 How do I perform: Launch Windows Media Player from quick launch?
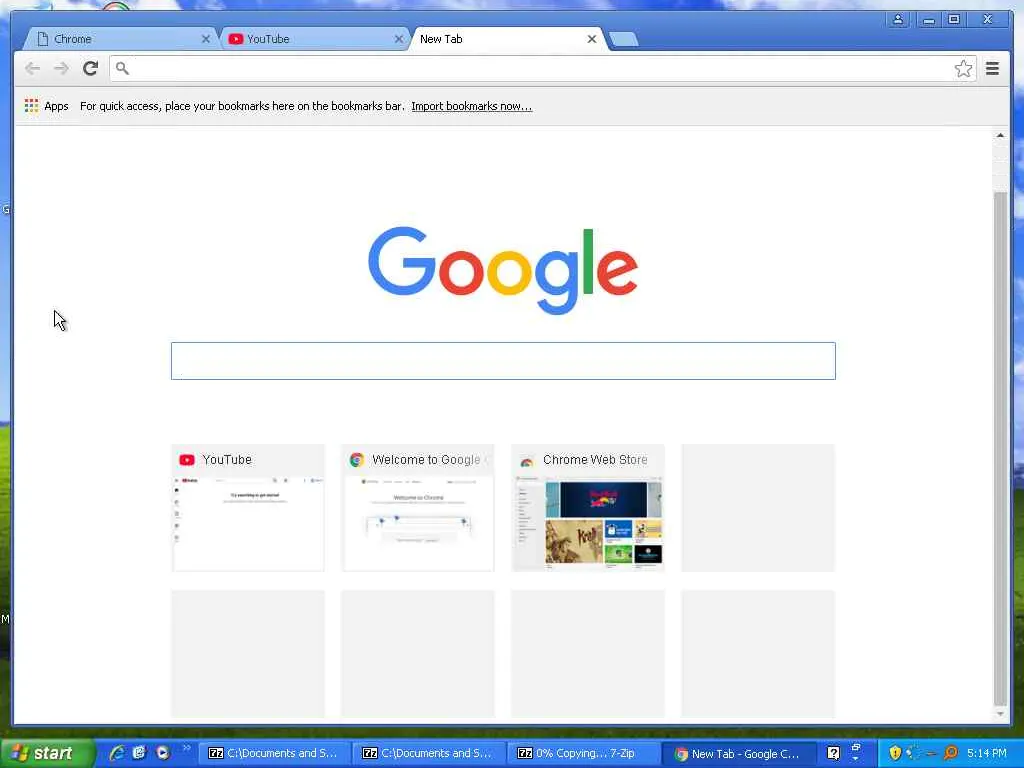pos(163,753)
